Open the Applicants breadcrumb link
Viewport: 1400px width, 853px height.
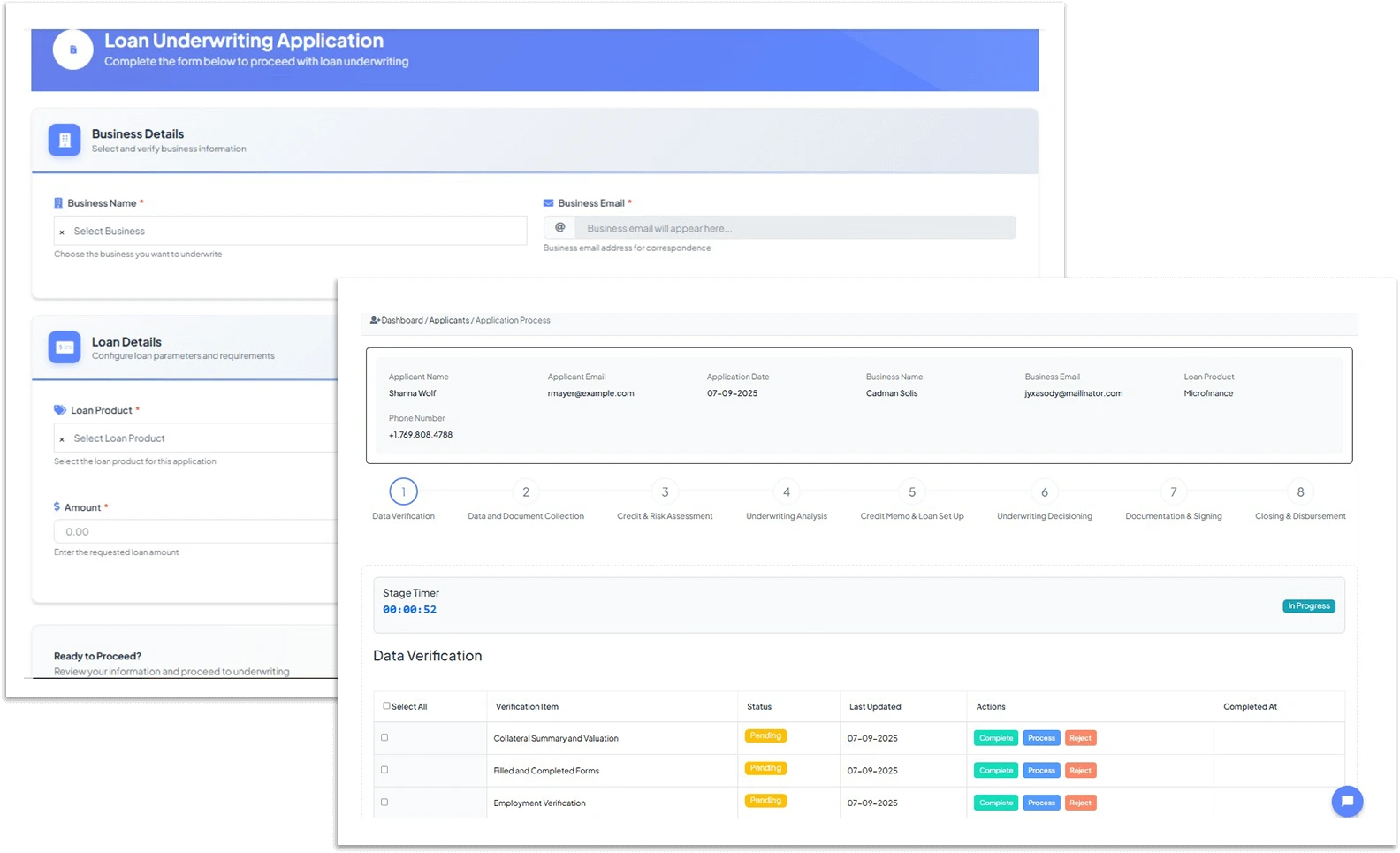[x=449, y=320]
